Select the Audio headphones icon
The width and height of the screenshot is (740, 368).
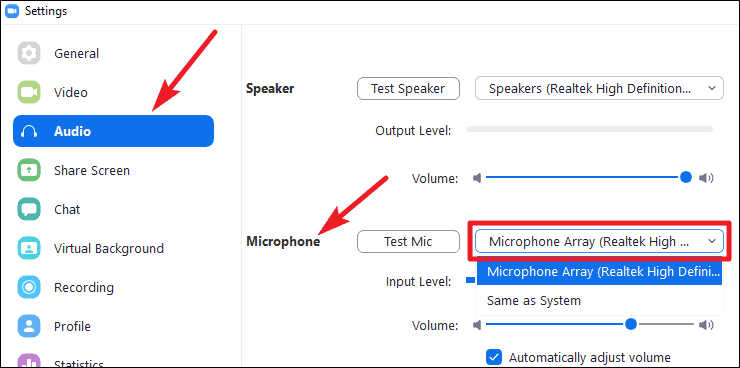pos(29,131)
